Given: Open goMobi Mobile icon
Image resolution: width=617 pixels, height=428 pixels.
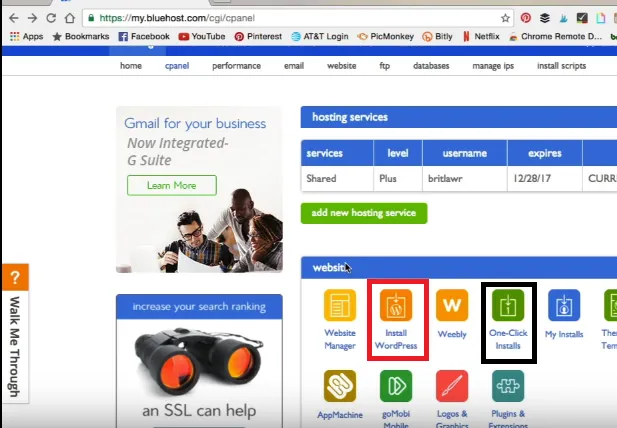Looking at the screenshot, I should pos(396,386).
